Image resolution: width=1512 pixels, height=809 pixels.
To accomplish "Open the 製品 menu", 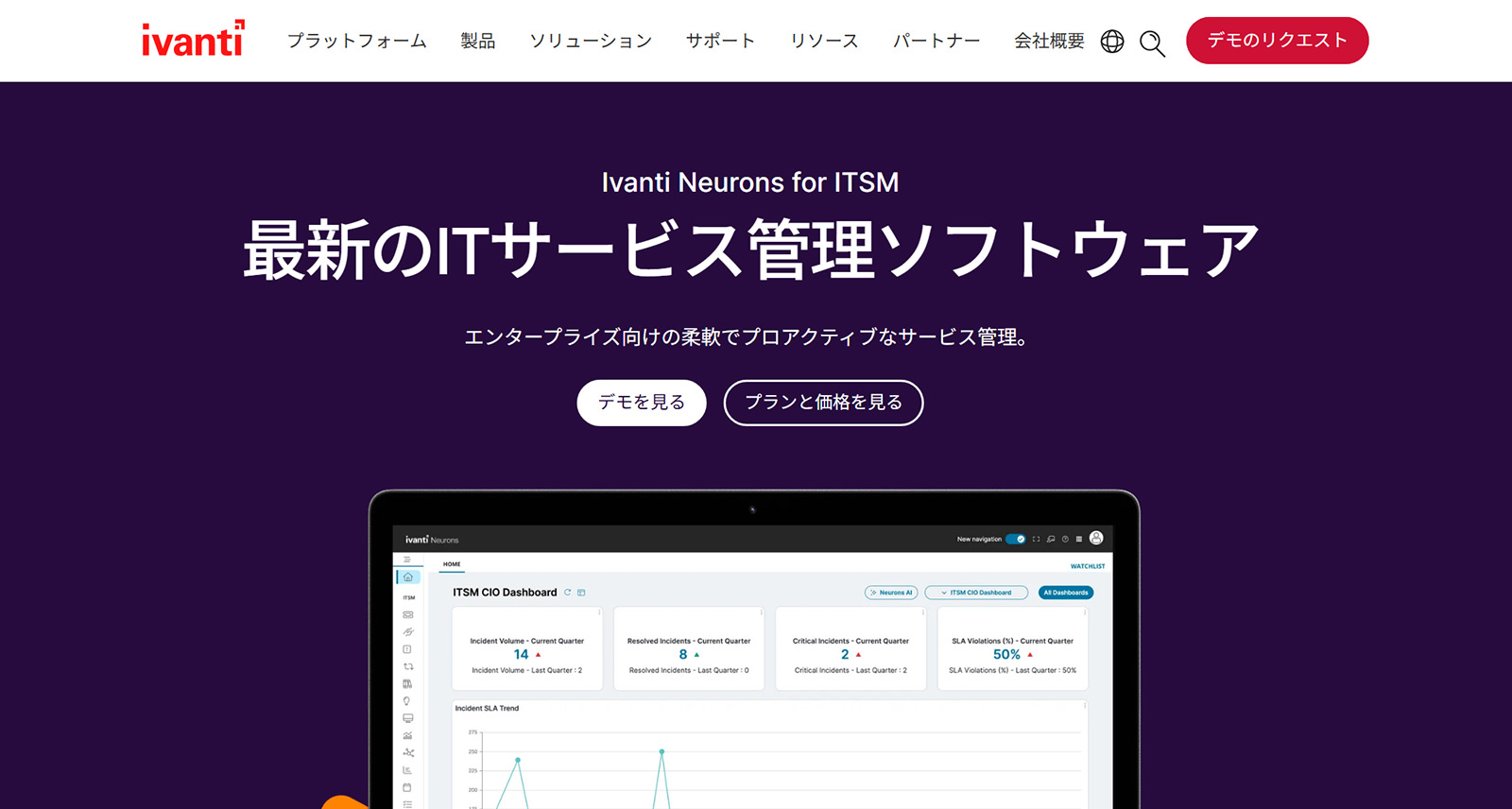I will click(478, 41).
